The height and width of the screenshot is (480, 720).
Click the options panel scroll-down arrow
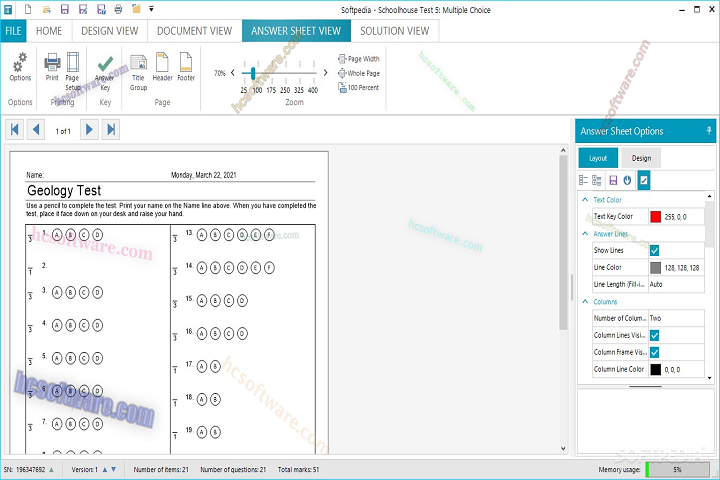click(x=710, y=378)
